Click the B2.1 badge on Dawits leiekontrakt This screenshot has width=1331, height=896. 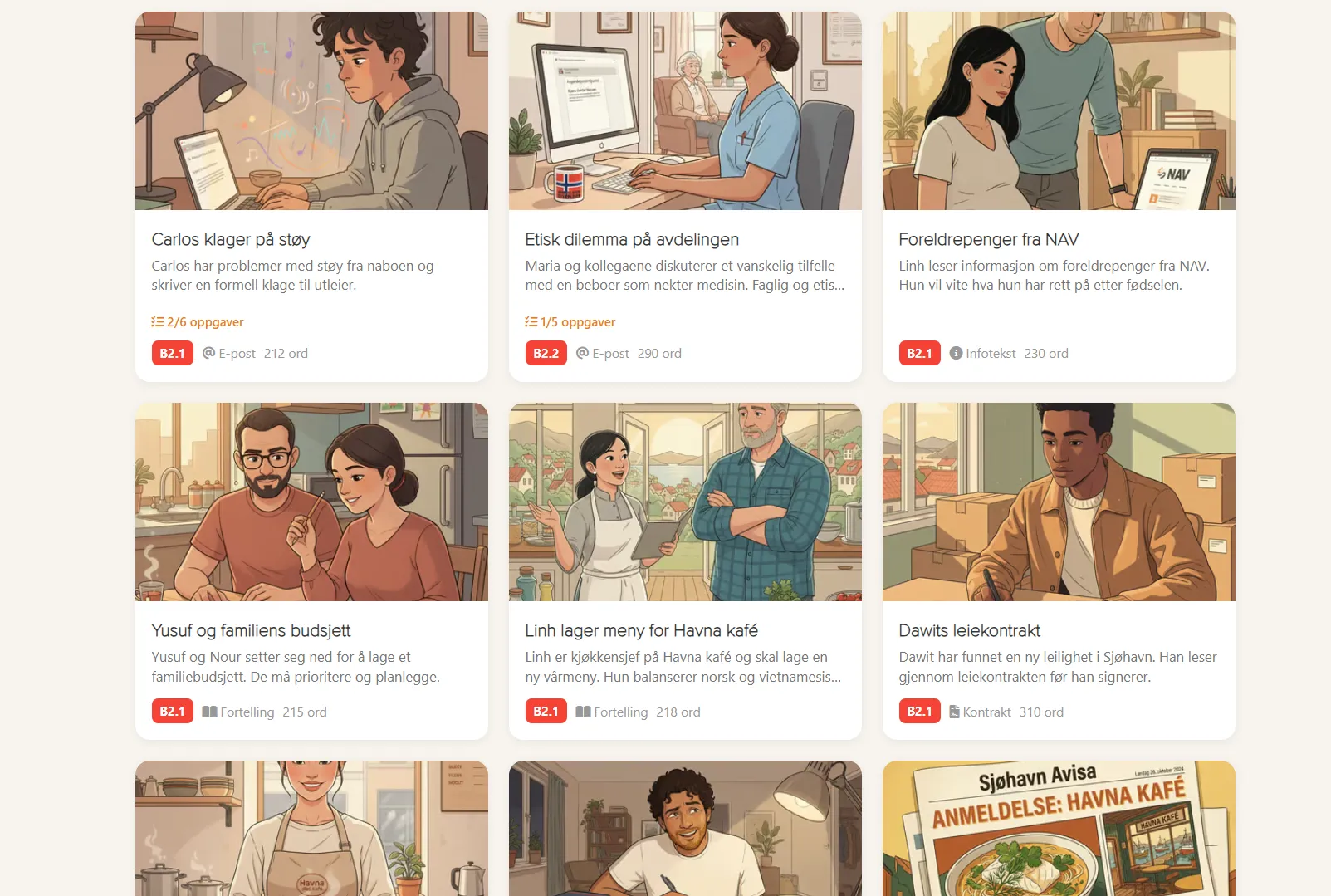pyautogui.click(x=919, y=712)
